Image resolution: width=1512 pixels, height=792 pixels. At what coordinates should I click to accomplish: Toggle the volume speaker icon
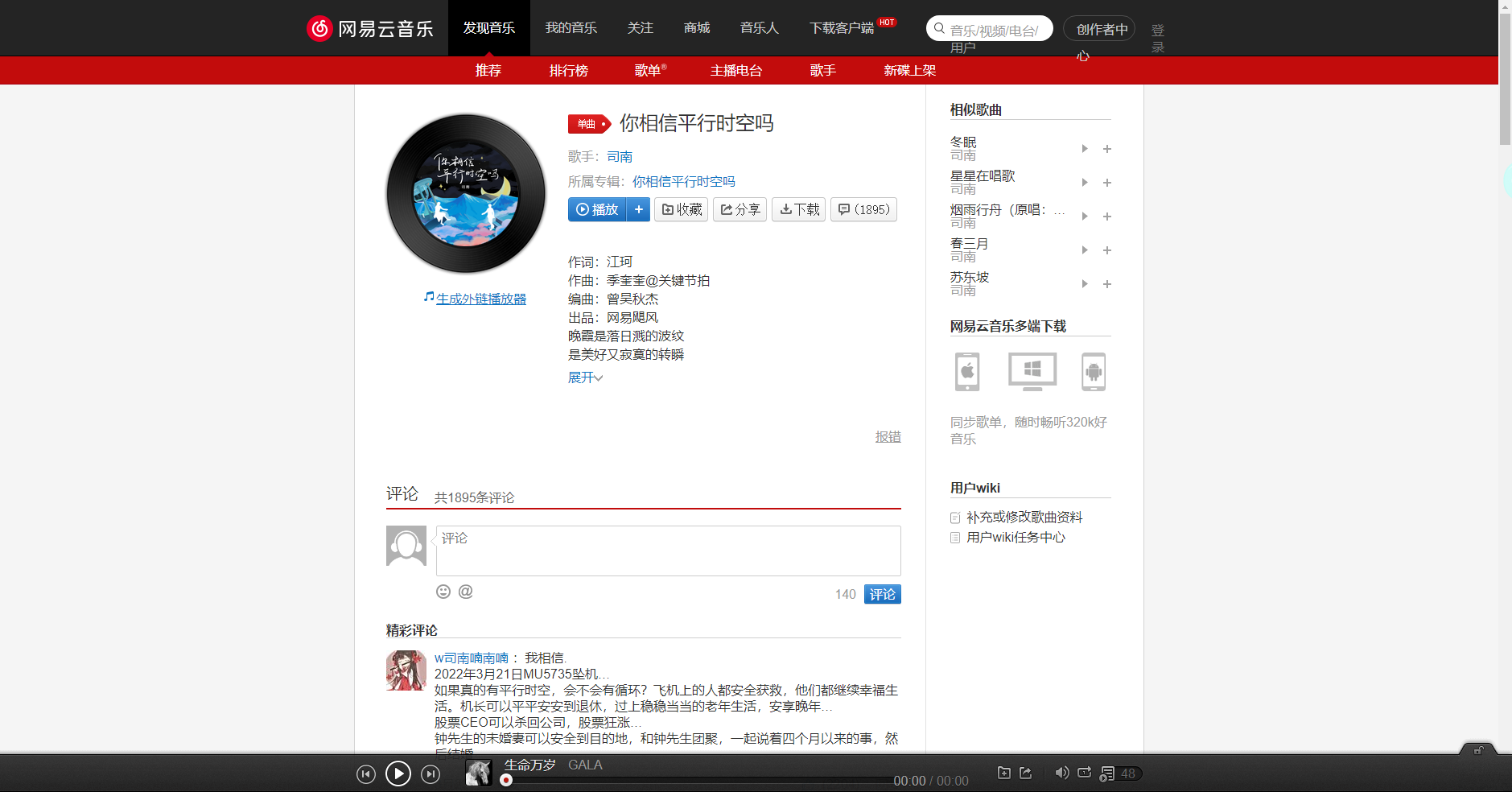coord(1061,773)
